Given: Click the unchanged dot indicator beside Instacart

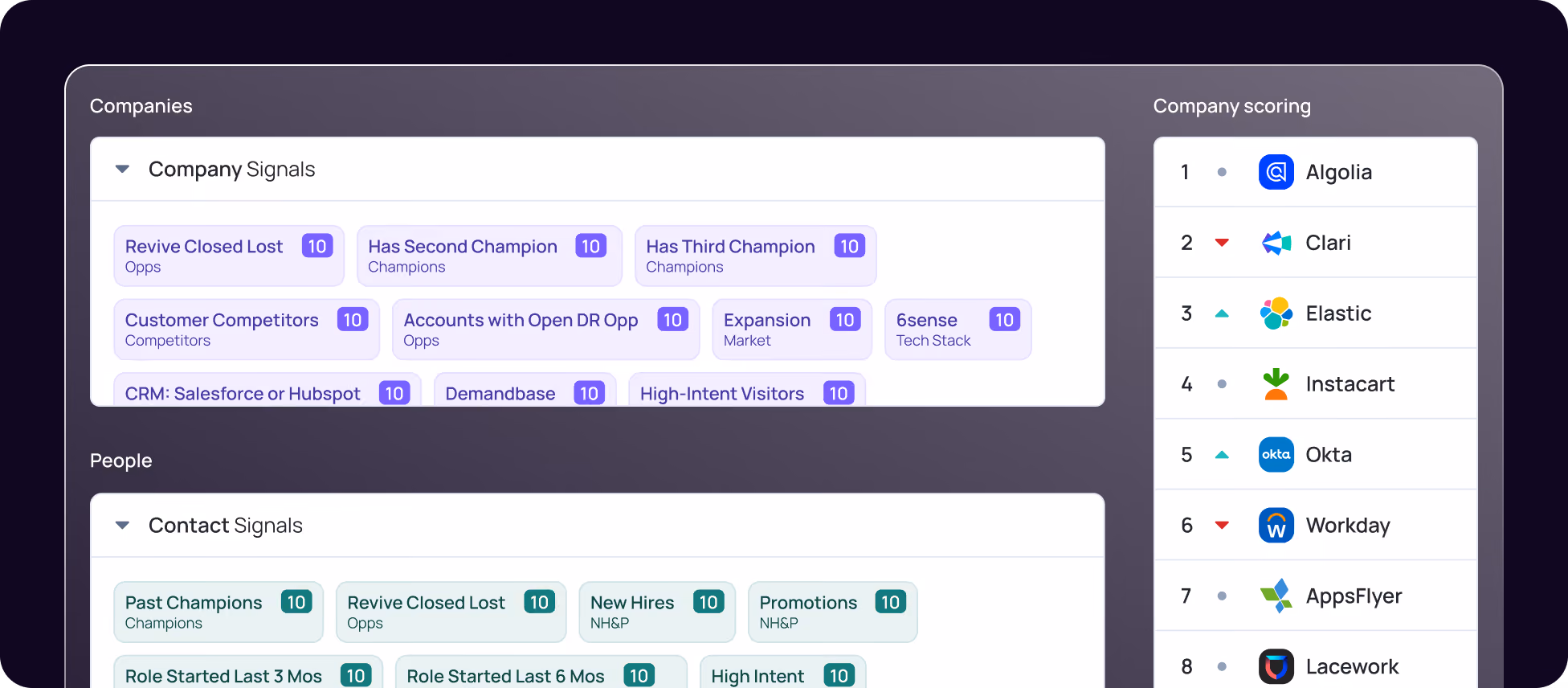Looking at the screenshot, I should (1222, 384).
